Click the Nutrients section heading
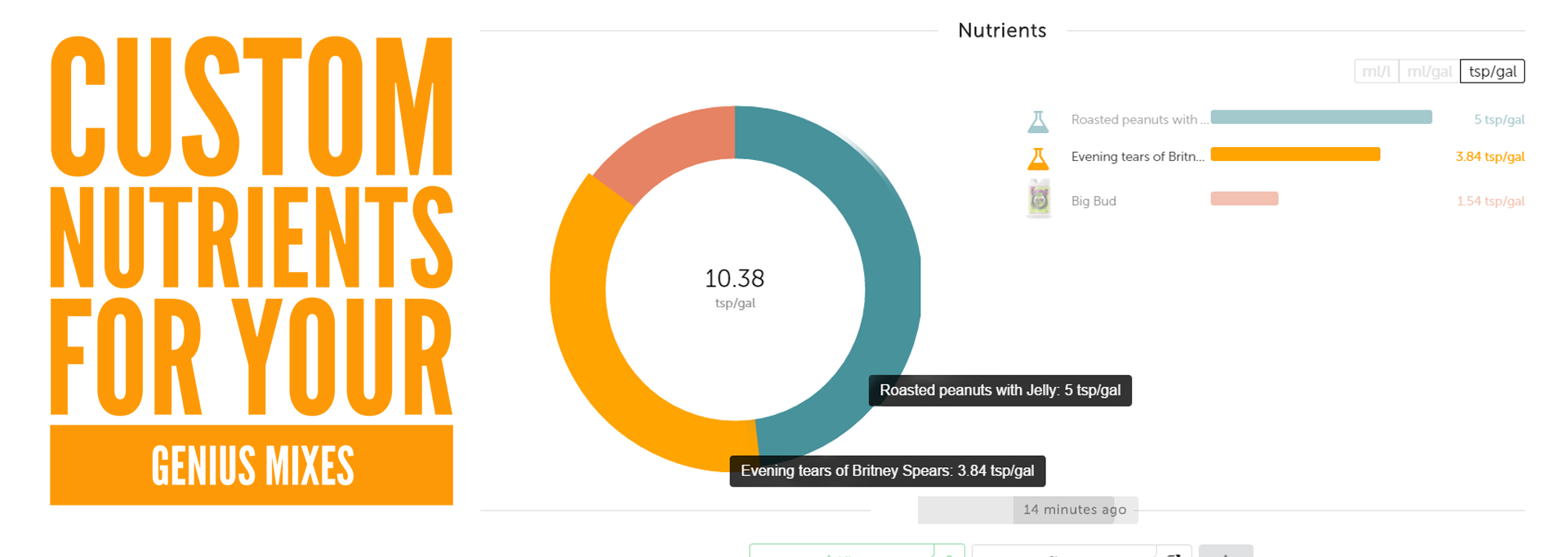Screen dimensions: 1568x557 [1001, 31]
